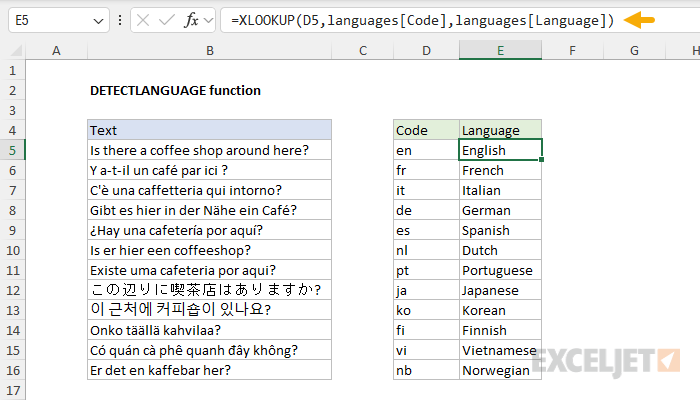The image size is (700, 400).
Task: Expand the Name Box dropdown arrow
Action: (x=98, y=21)
